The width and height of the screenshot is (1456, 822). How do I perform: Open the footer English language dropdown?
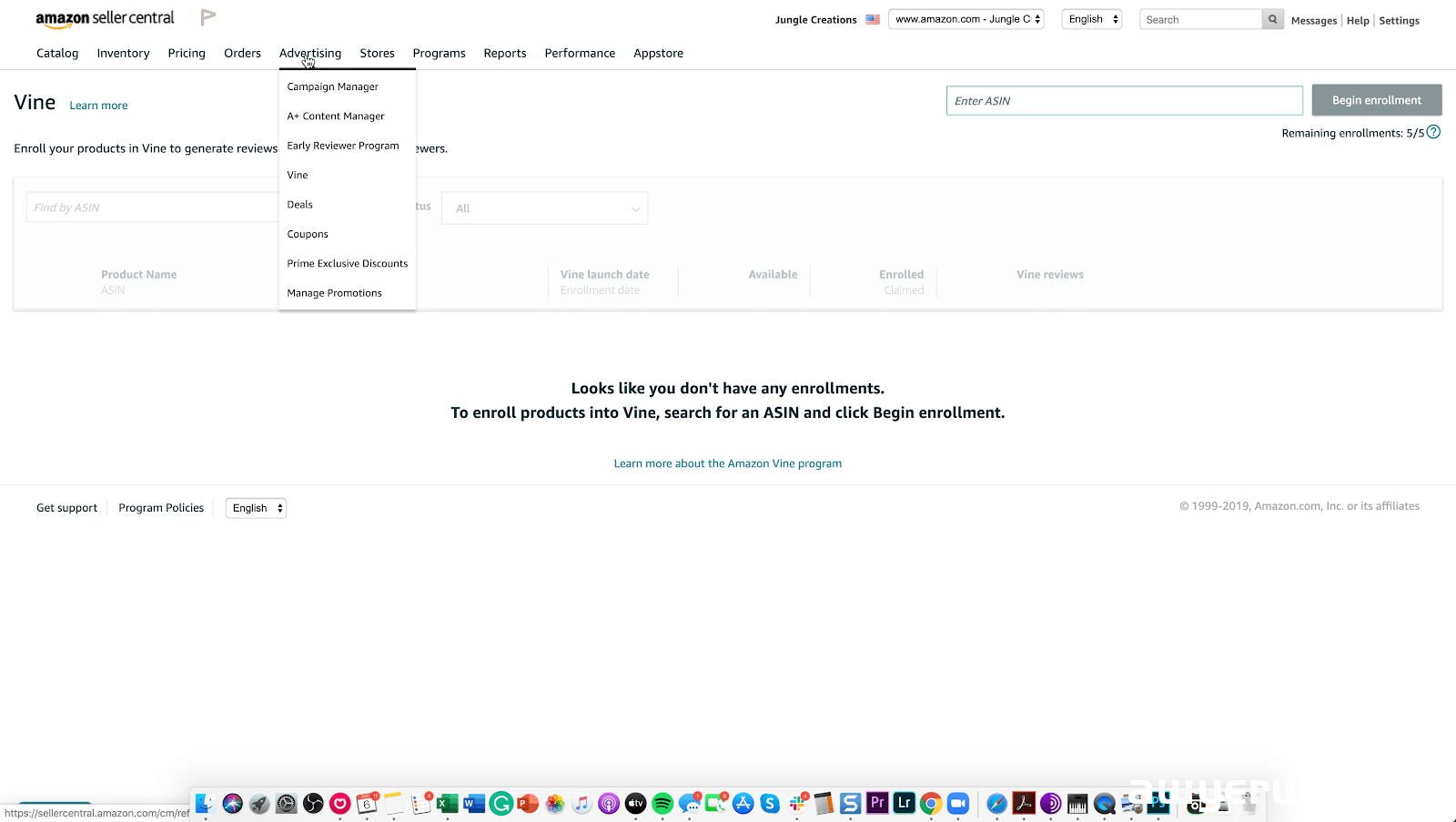click(256, 508)
